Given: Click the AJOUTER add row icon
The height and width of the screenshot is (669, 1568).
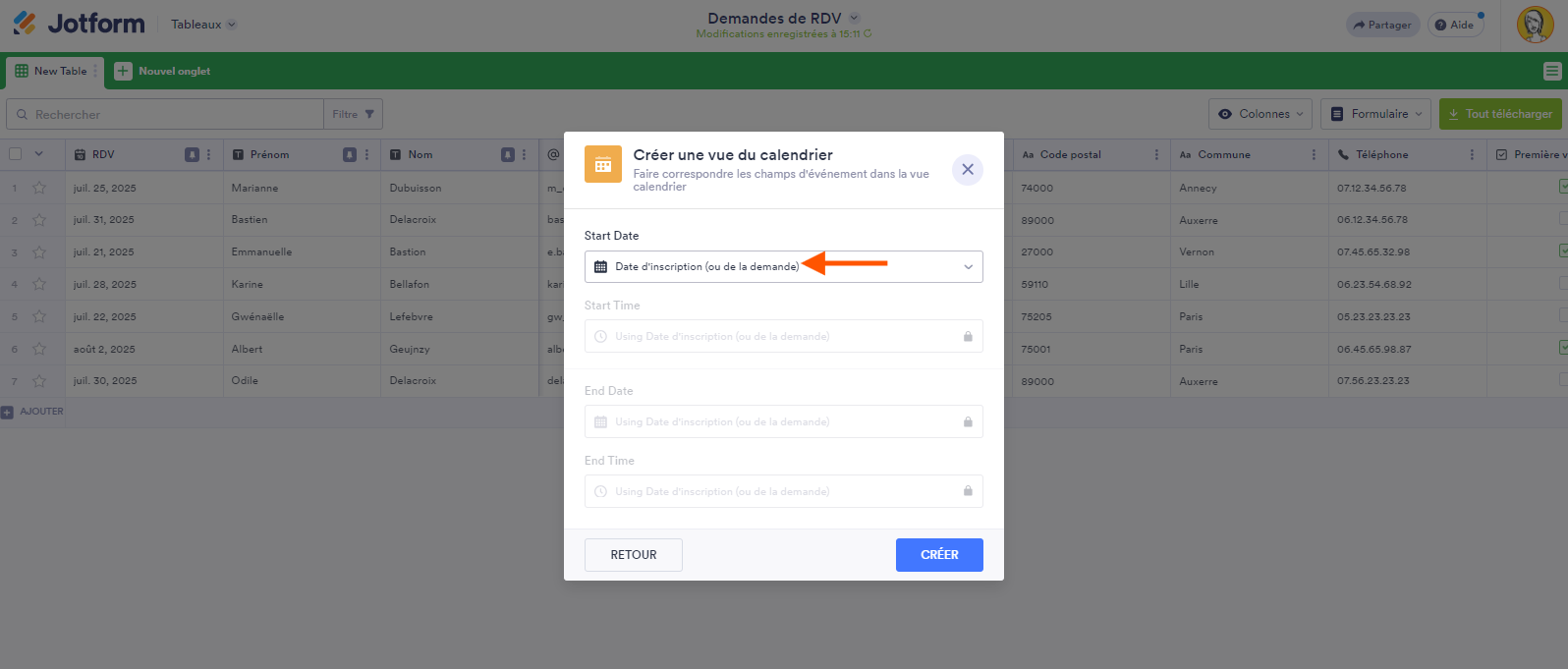Looking at the screenshot, I should 8,412.
